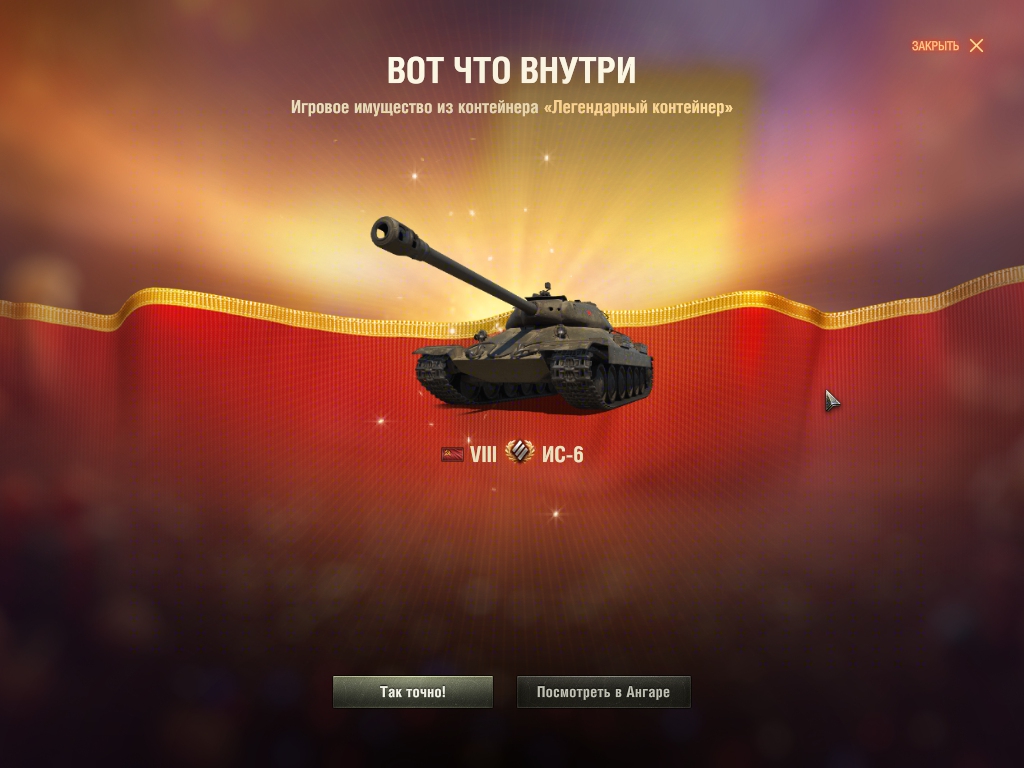Click the heavy tank class icon
1024x768 pixels.
tap(519, 452)
